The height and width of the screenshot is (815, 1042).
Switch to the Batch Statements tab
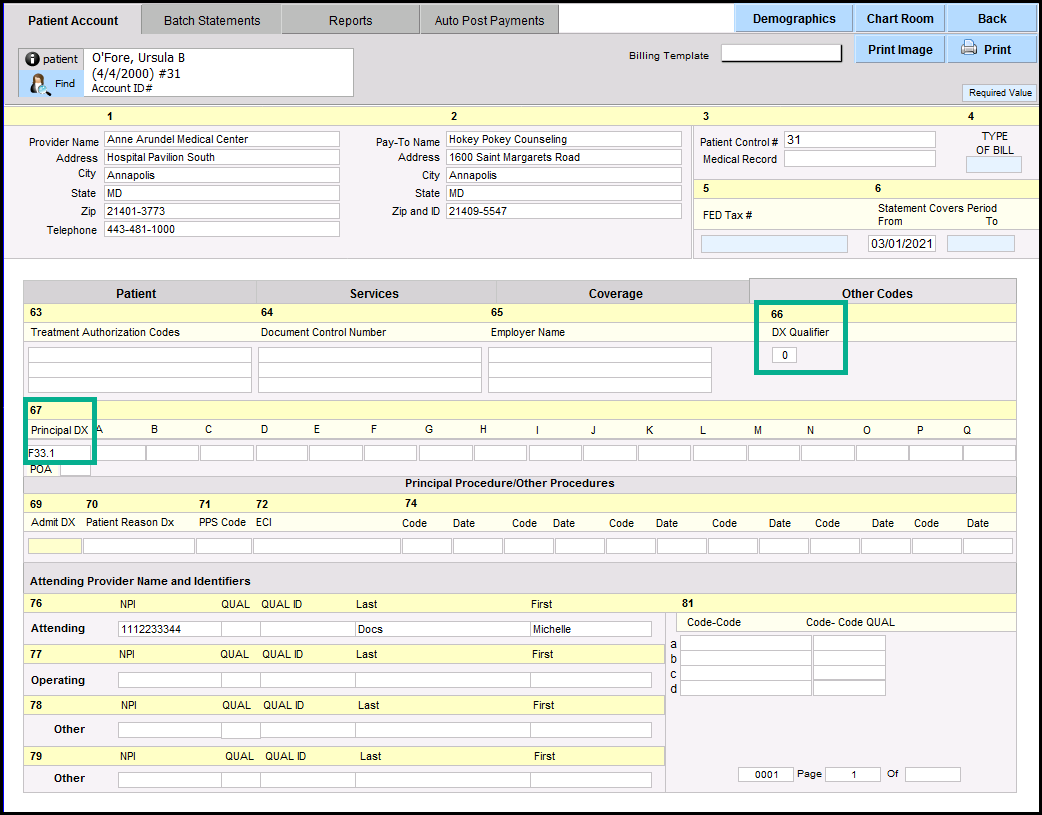point(211,20)
